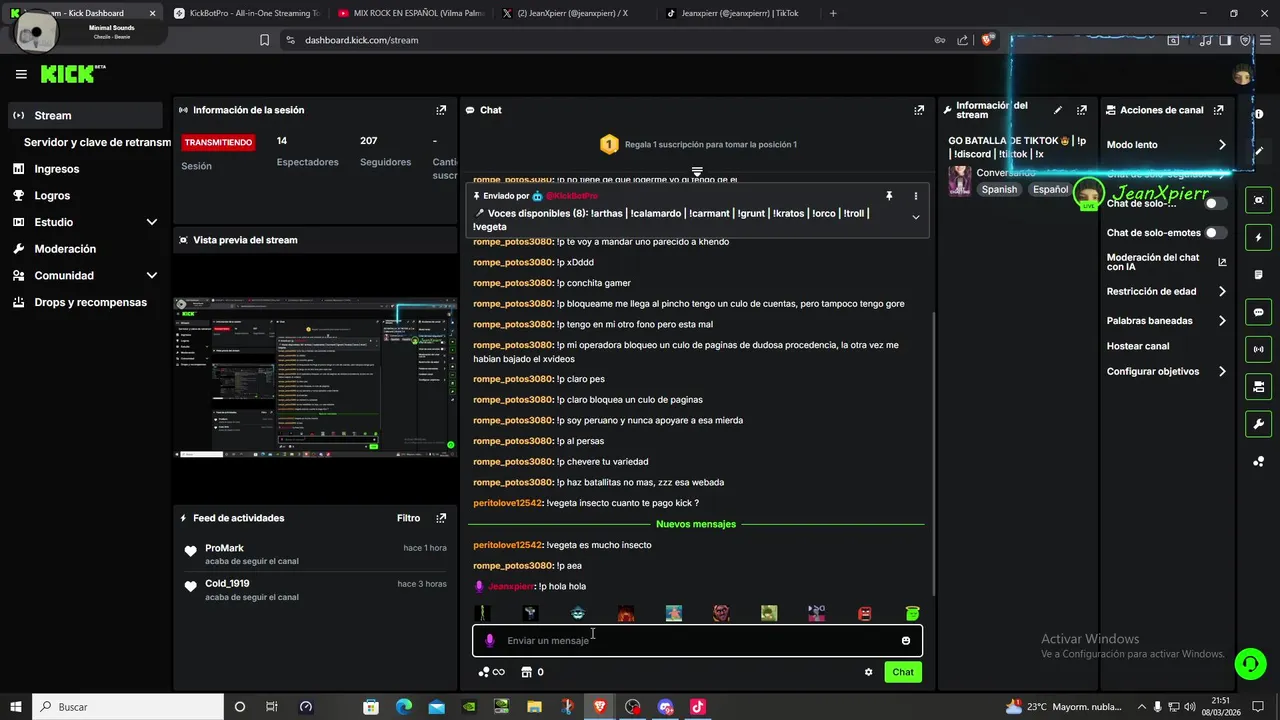Image resolution: width=1280 pixels, height=720 pixels.
Task: Expand the Estudio sidebar section
Action: pos(152,222)
